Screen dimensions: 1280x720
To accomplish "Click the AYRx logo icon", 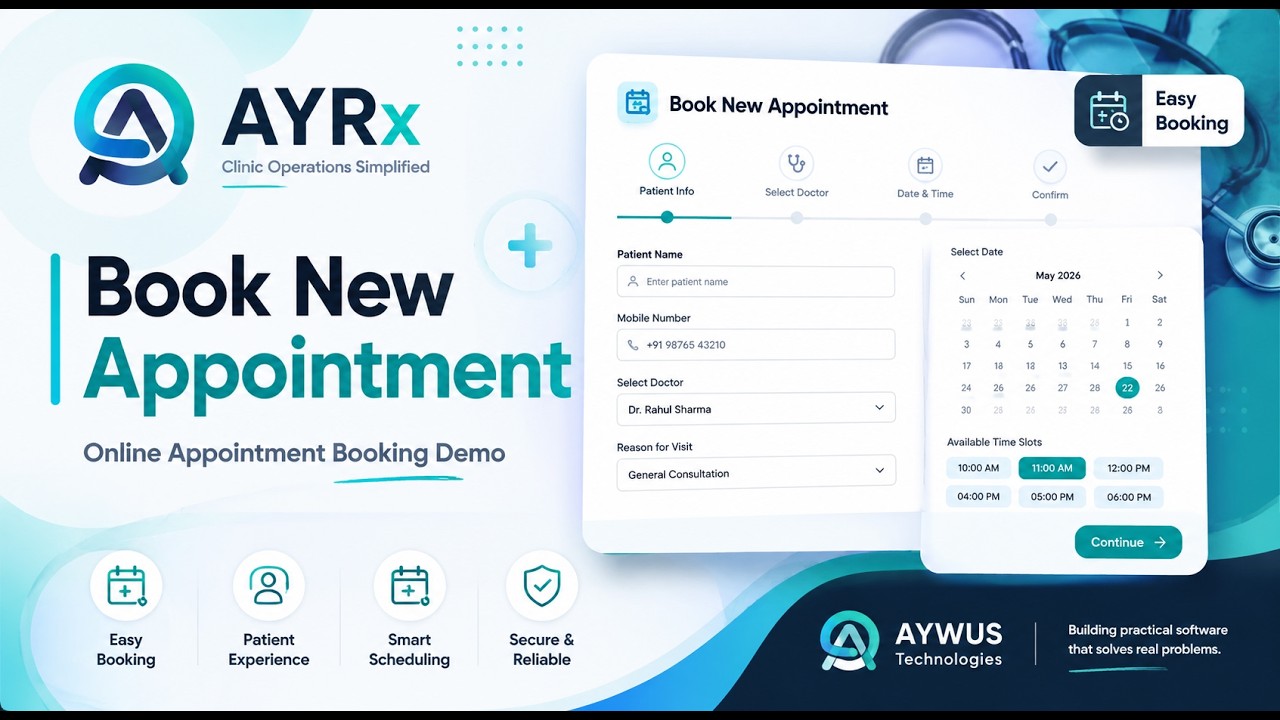I will [135, 125].
